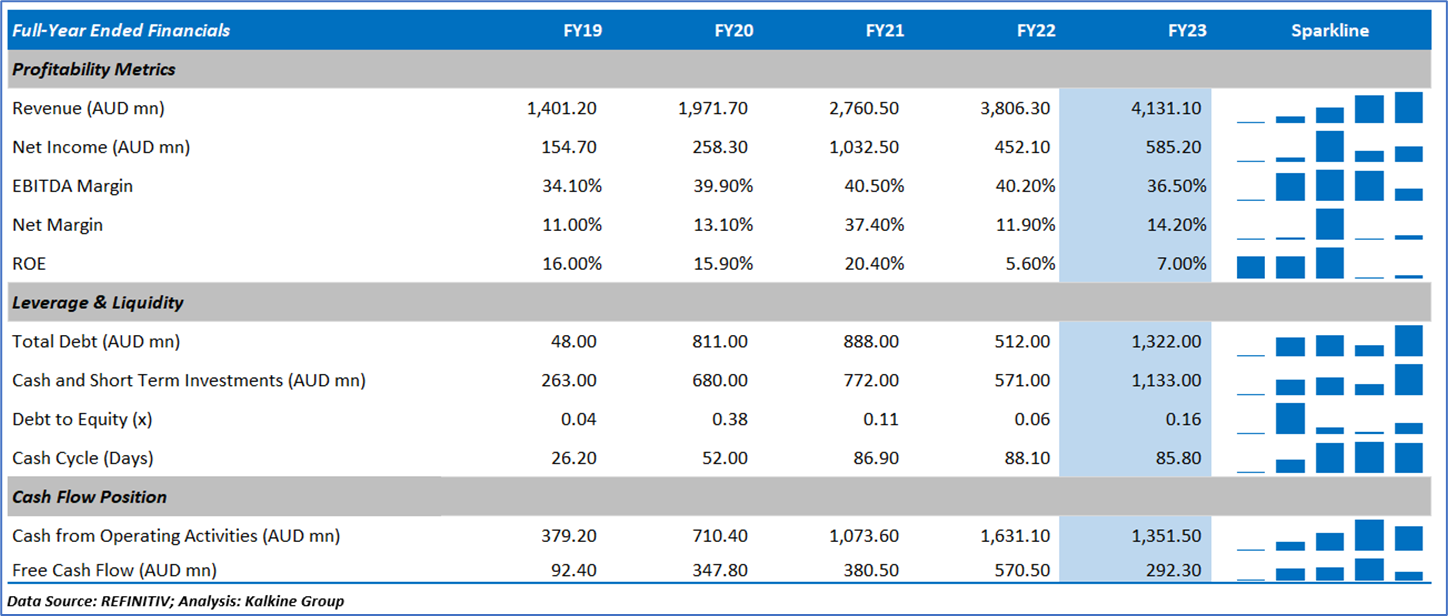1448x616 pixels.
Task: Click the Cash Cycle (Days) row label
Action: coord(82,458)
